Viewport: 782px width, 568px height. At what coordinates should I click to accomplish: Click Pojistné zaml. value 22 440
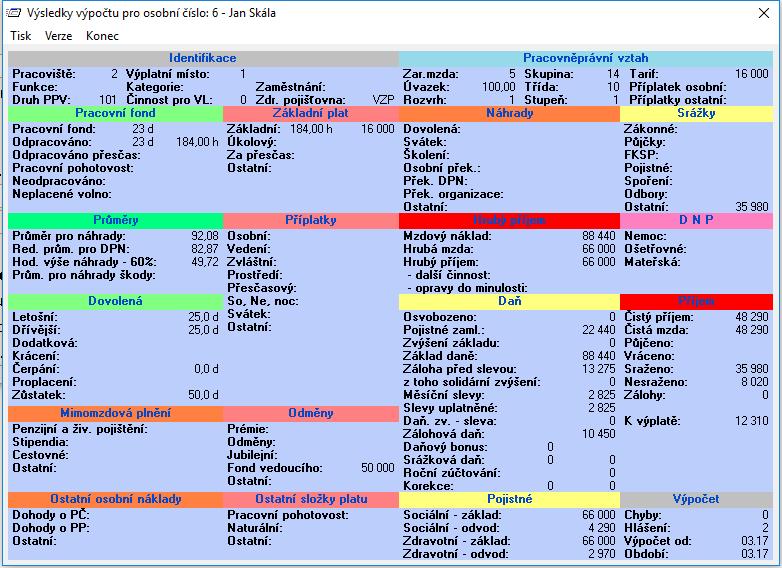[x=598, y=330]
